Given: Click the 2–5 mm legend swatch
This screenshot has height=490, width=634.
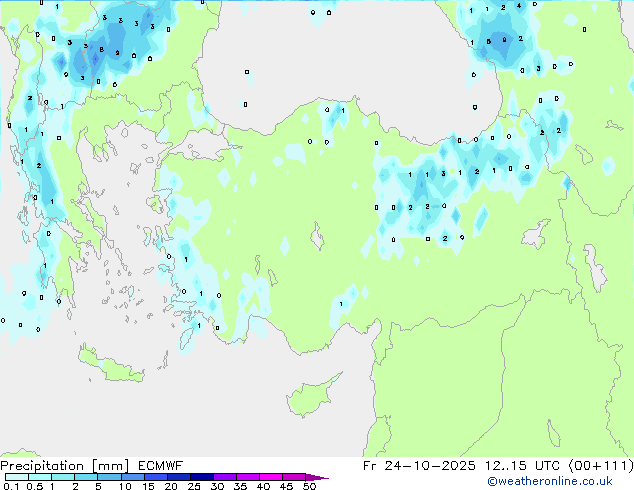Looking at the screenshot, I should click(86, 477).
